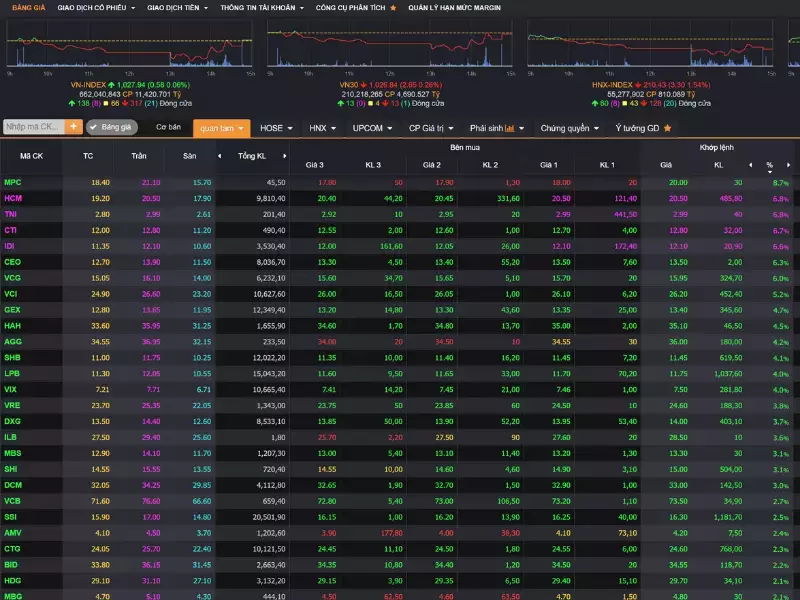
Task: Open THÔNG TIN TÀI KHOẢN dropdown menu
Action: click(262, 8)
